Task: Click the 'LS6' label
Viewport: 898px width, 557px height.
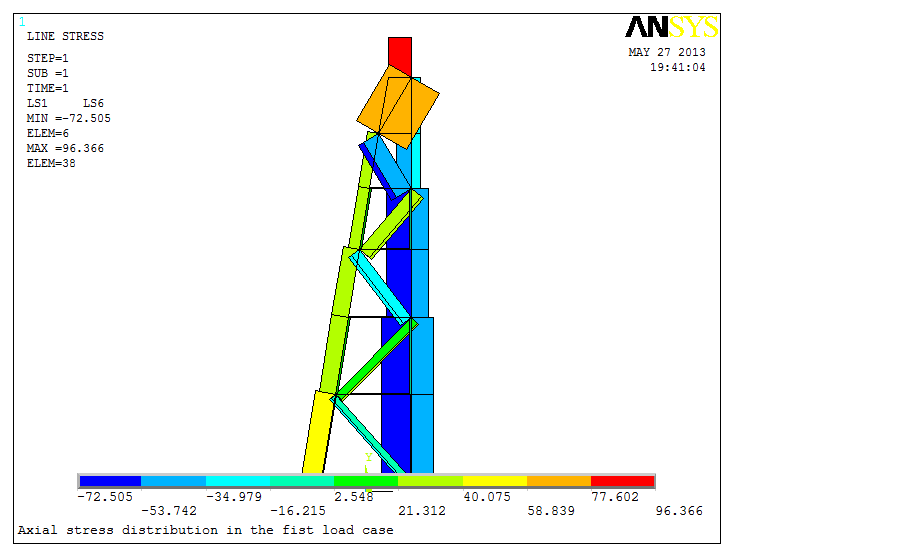Action: 93,104
